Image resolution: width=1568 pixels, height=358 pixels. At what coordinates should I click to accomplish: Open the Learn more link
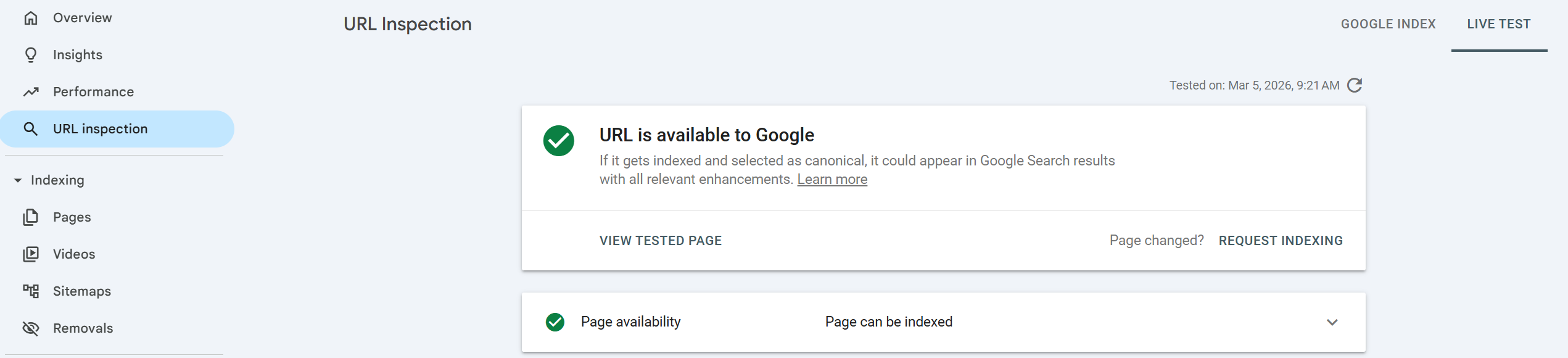(x=832, y=180)
